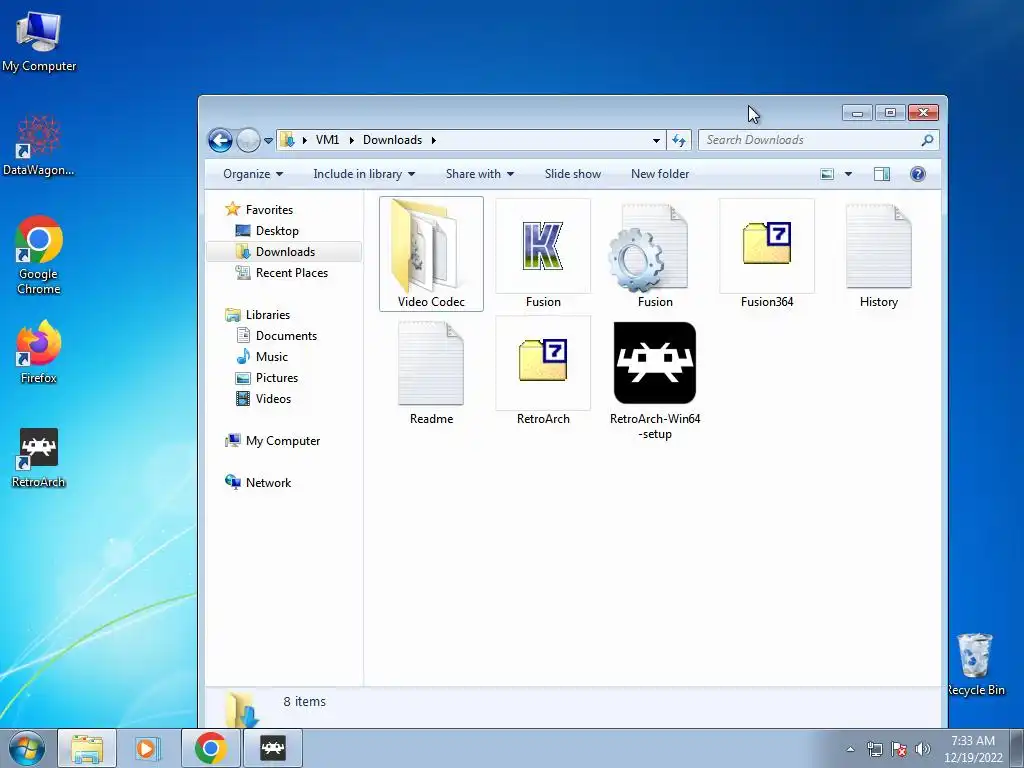Select the RetroArch-Win64-setup installer
1024x768 pixels.
click(654, 380)
